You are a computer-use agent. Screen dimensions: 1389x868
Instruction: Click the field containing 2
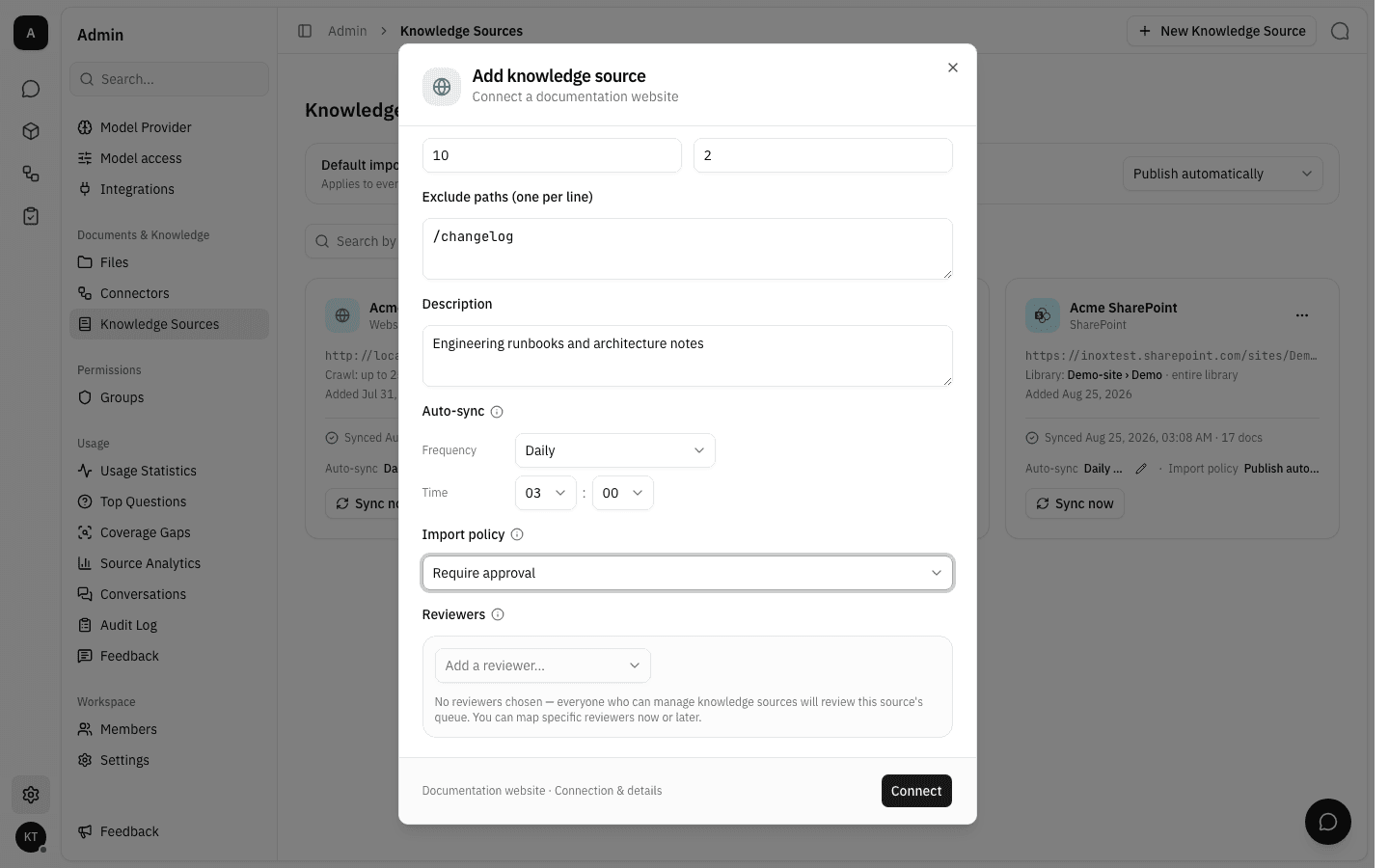823,155
